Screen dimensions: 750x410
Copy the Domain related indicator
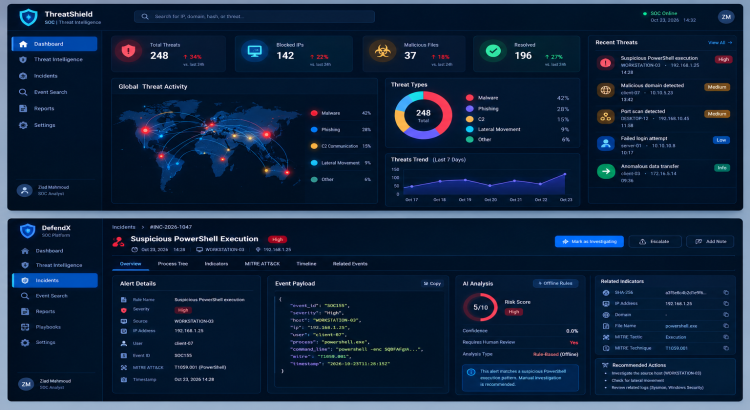click(x=726, y=315)
